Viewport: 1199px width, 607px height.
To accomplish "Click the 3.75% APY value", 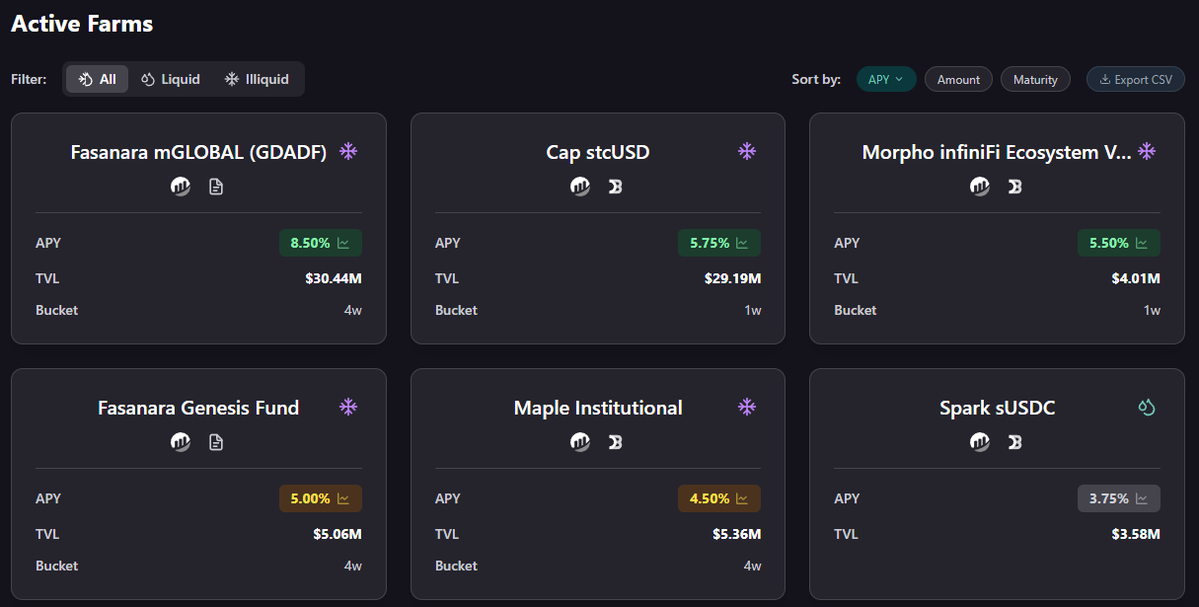I will (x=1109, y=498).
